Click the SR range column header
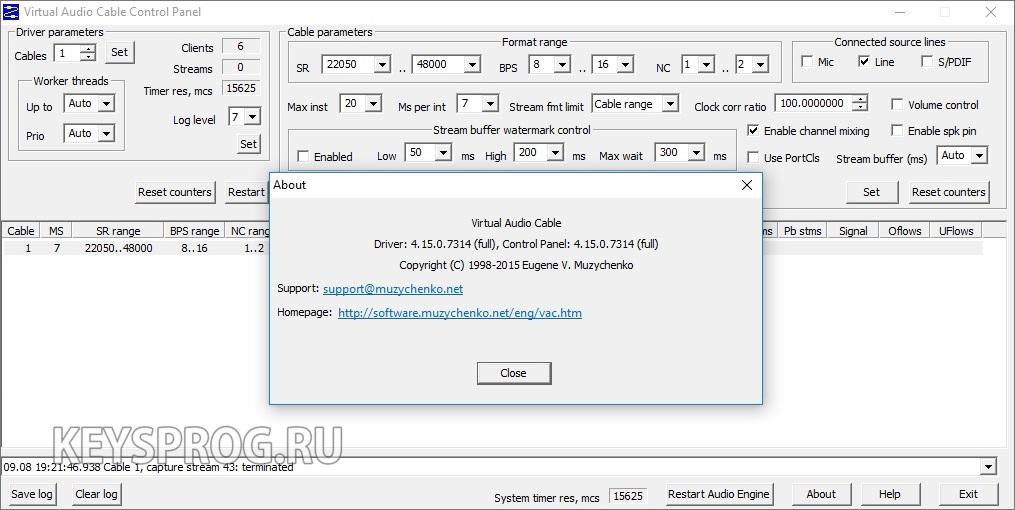Image resolution: width=1015 pixels, height=510 pixels. click(118, 230)
